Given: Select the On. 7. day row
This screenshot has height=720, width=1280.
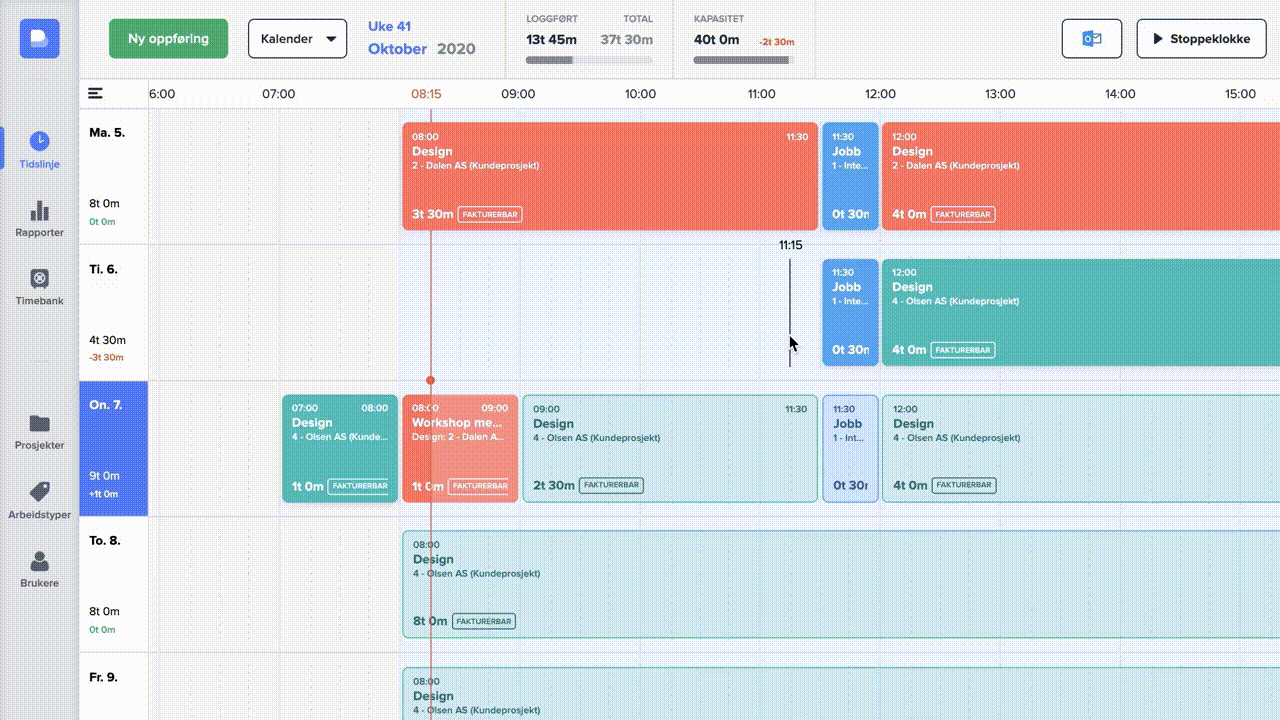Looking at the screenshot, I should pos(113,448).
